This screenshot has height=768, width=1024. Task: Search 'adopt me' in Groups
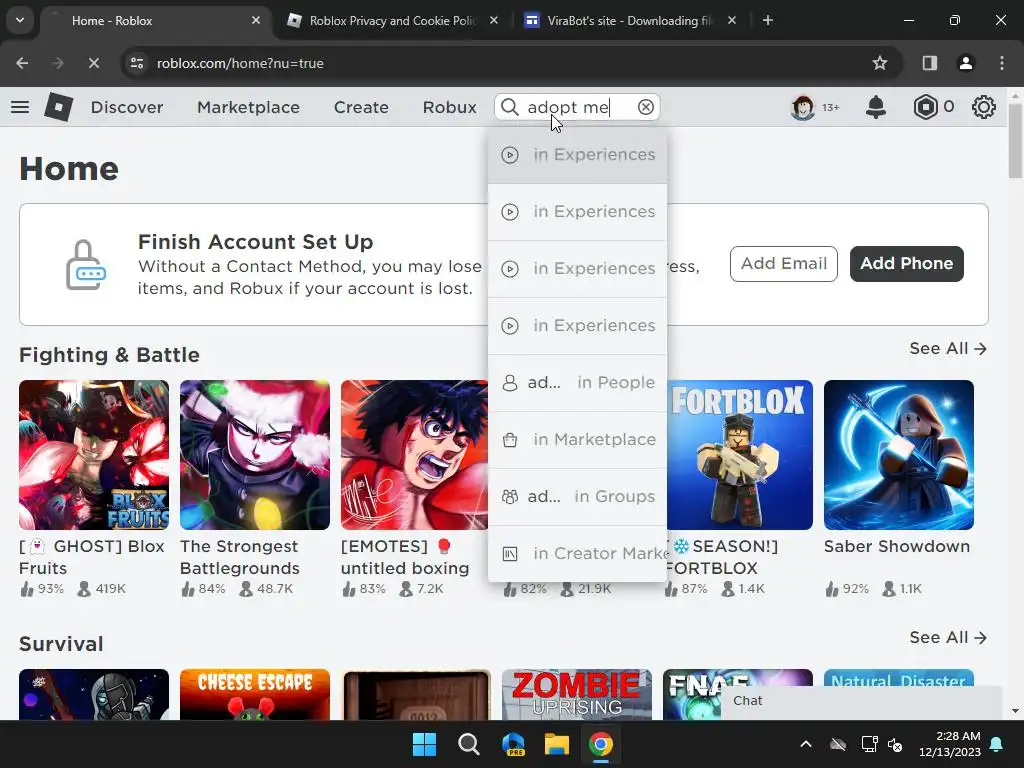(577, 496)
